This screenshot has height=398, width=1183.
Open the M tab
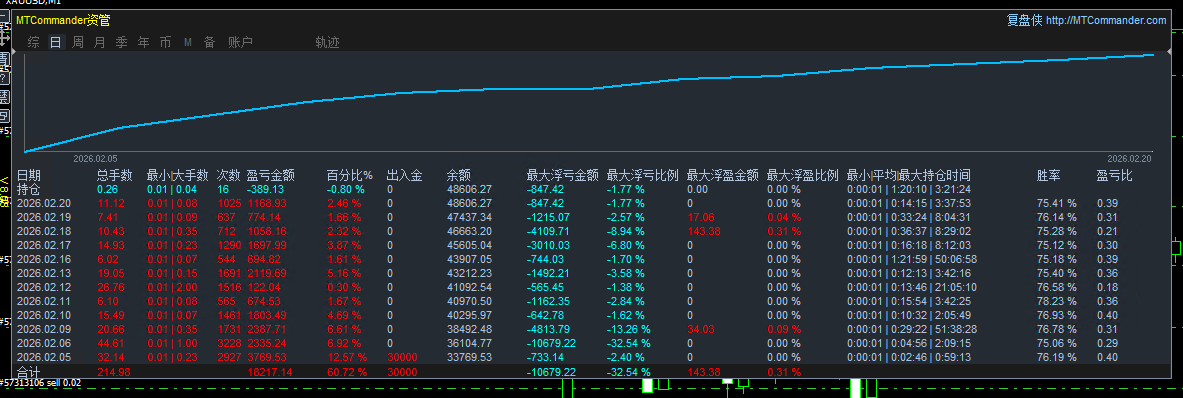click(x=188, y=43)
